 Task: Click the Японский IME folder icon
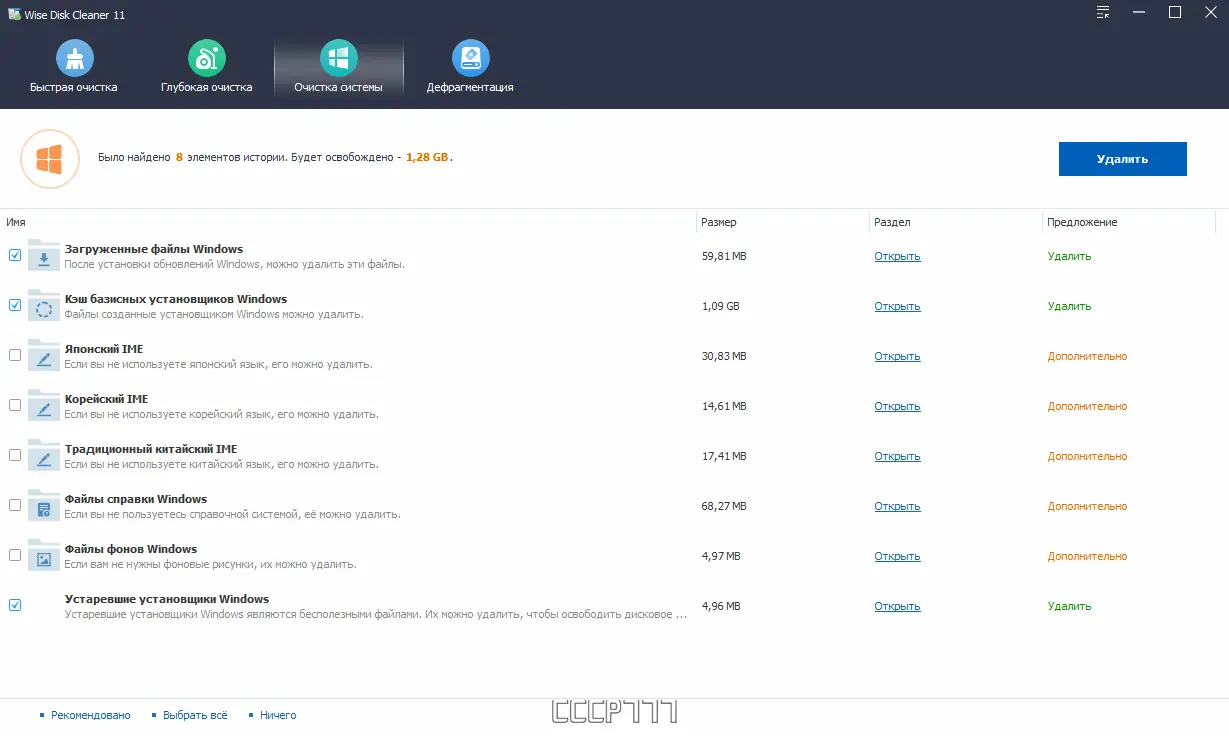(44, 356)
